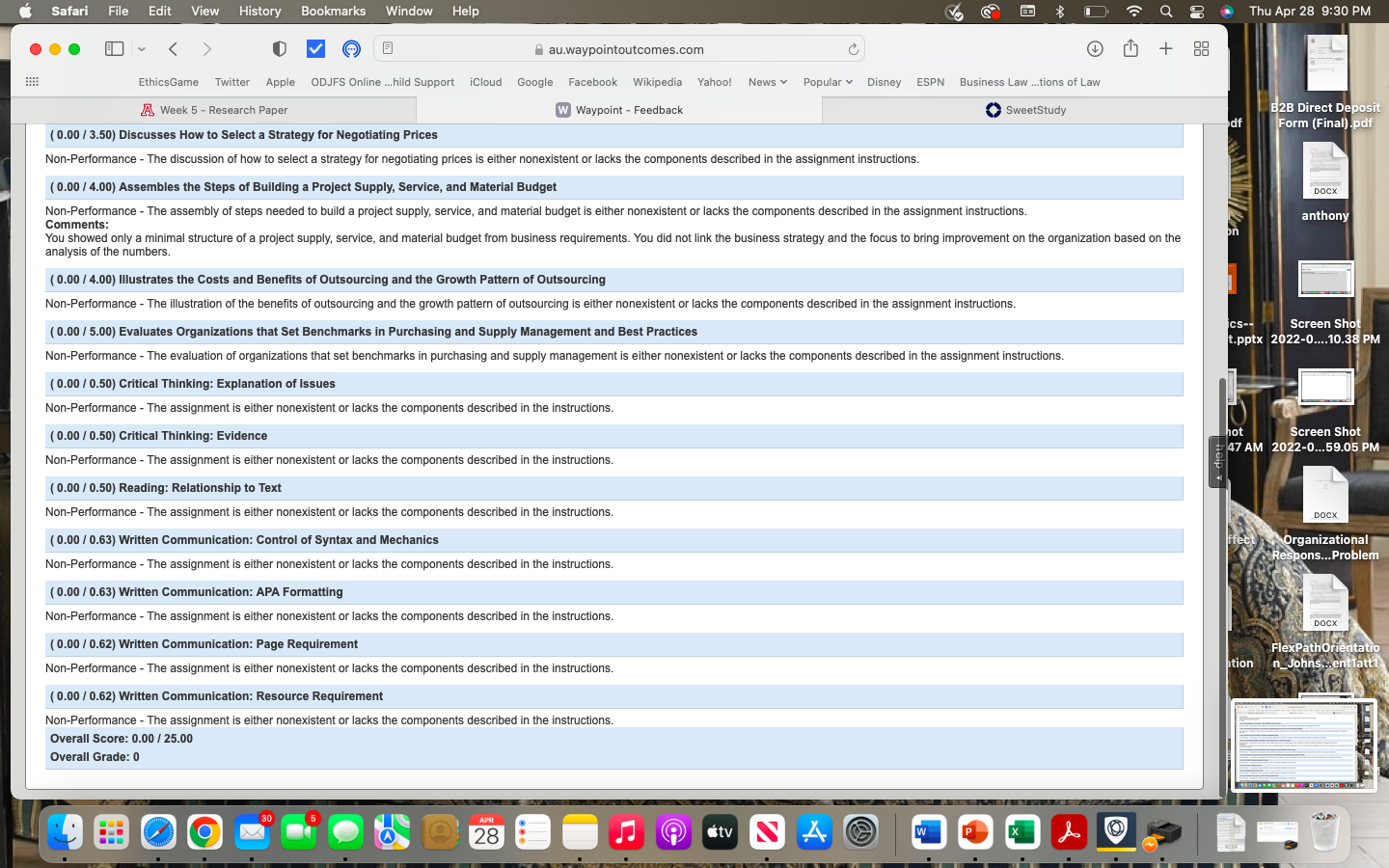Click the screenshot preview thumbnail

point(1305,745)
